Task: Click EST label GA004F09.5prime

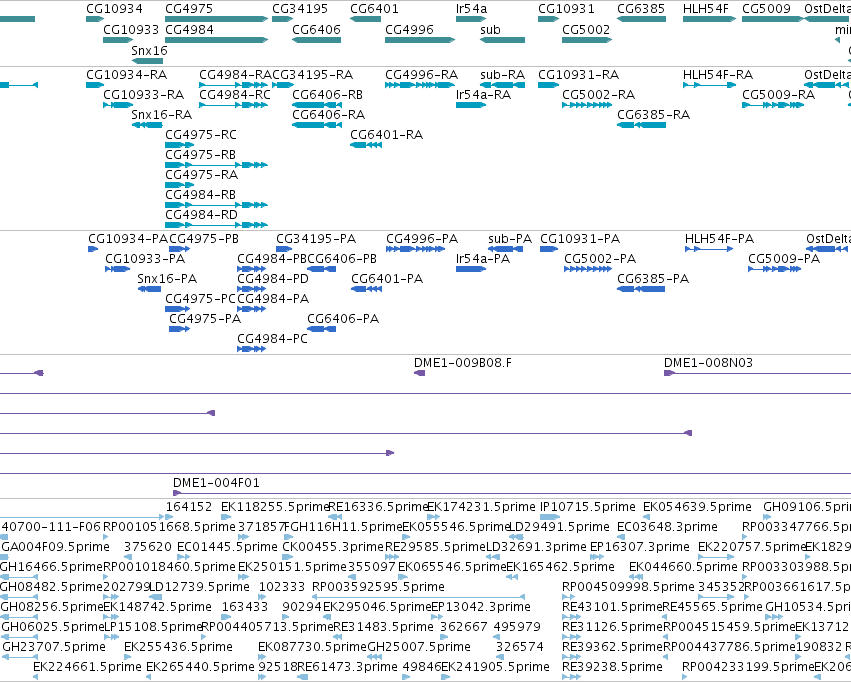Action: click(55, 547)
